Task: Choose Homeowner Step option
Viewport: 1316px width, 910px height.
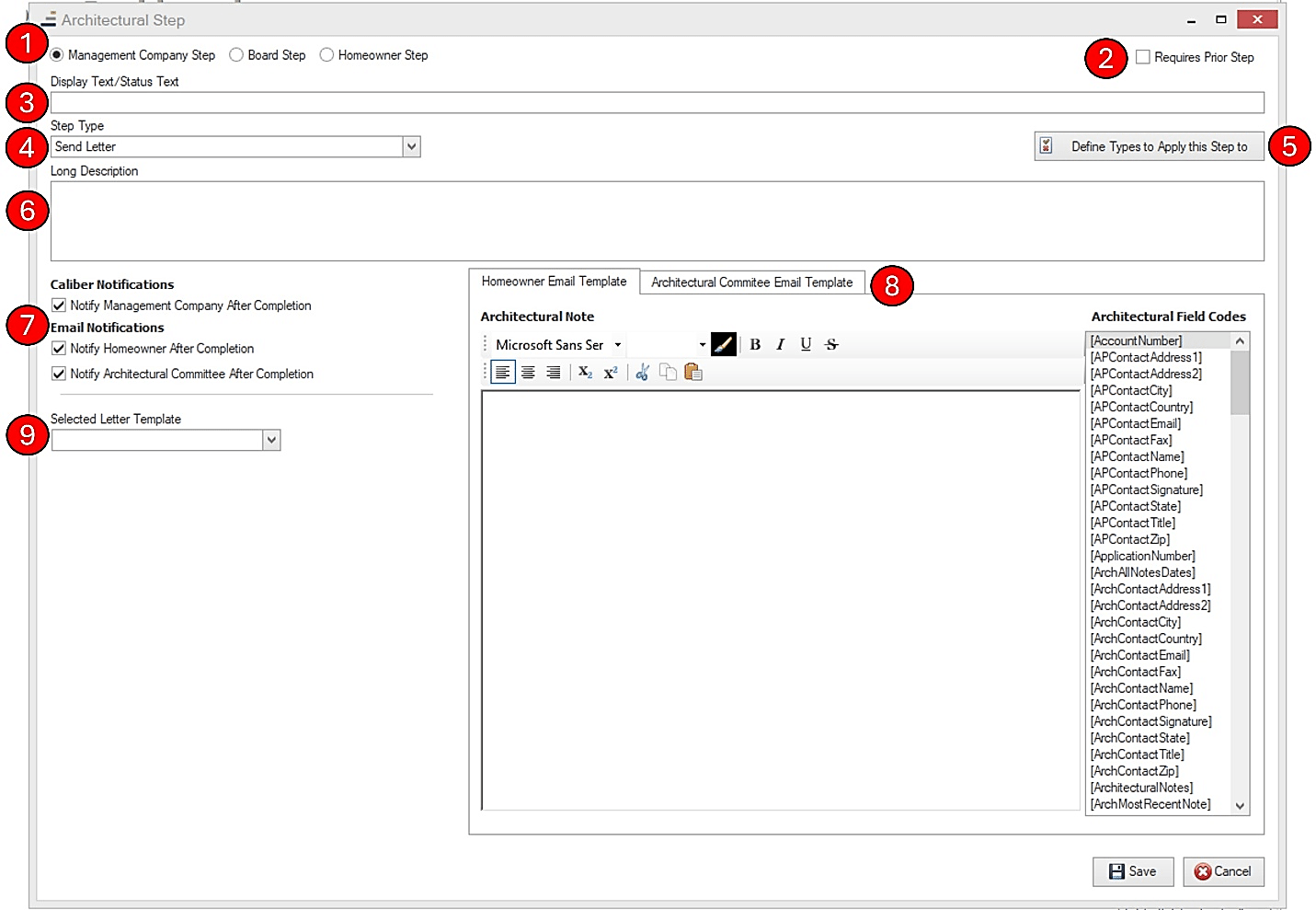Action: tap(326, 55)
